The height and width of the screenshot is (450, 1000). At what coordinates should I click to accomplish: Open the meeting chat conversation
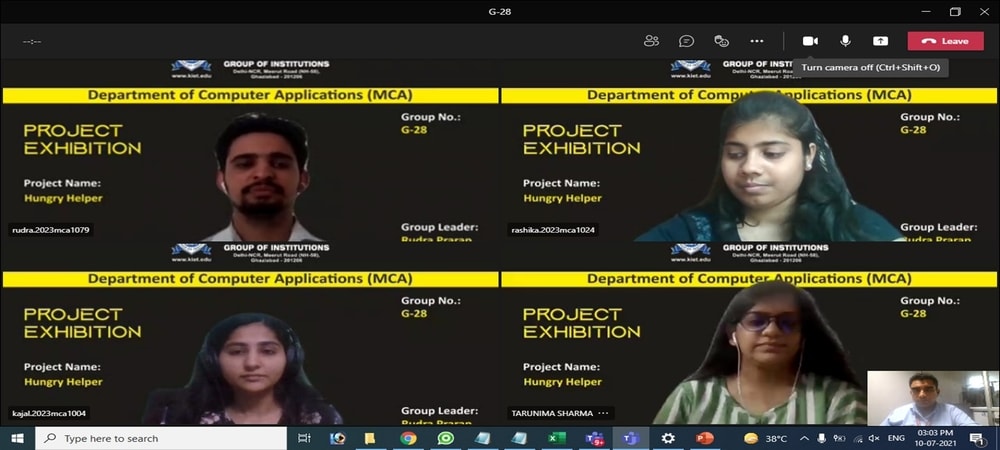coord(686,41)
